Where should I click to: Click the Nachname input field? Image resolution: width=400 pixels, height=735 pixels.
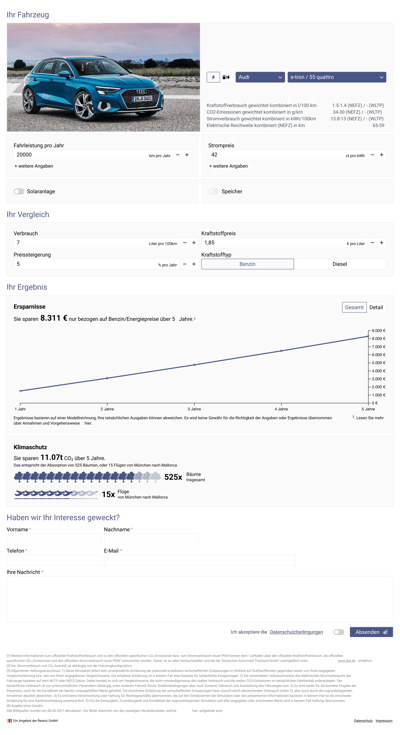coord(151,539)
